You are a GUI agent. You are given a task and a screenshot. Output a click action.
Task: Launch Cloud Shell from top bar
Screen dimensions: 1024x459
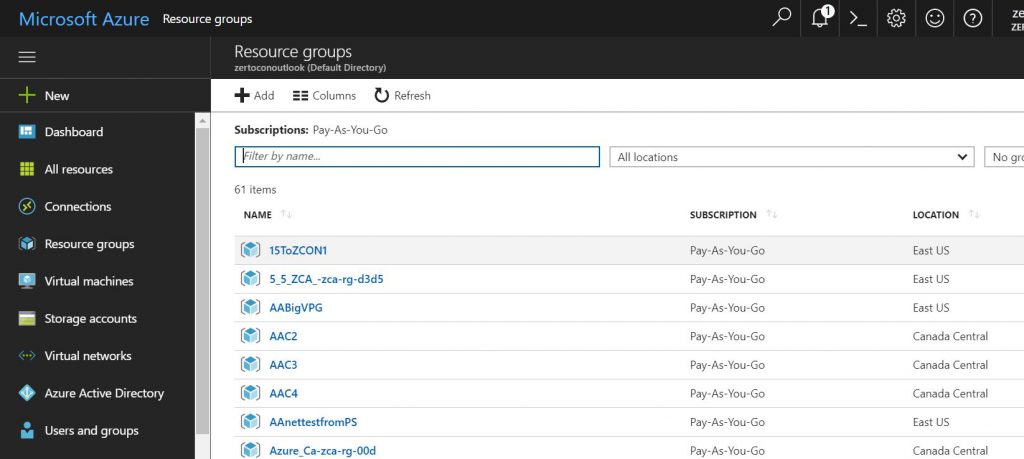pos(857,18)
